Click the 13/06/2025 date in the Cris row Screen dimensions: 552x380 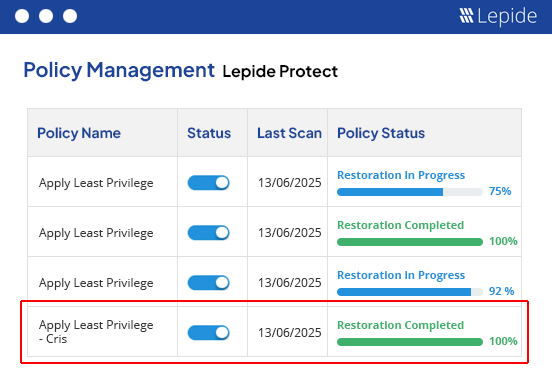[x=290, y=333]
